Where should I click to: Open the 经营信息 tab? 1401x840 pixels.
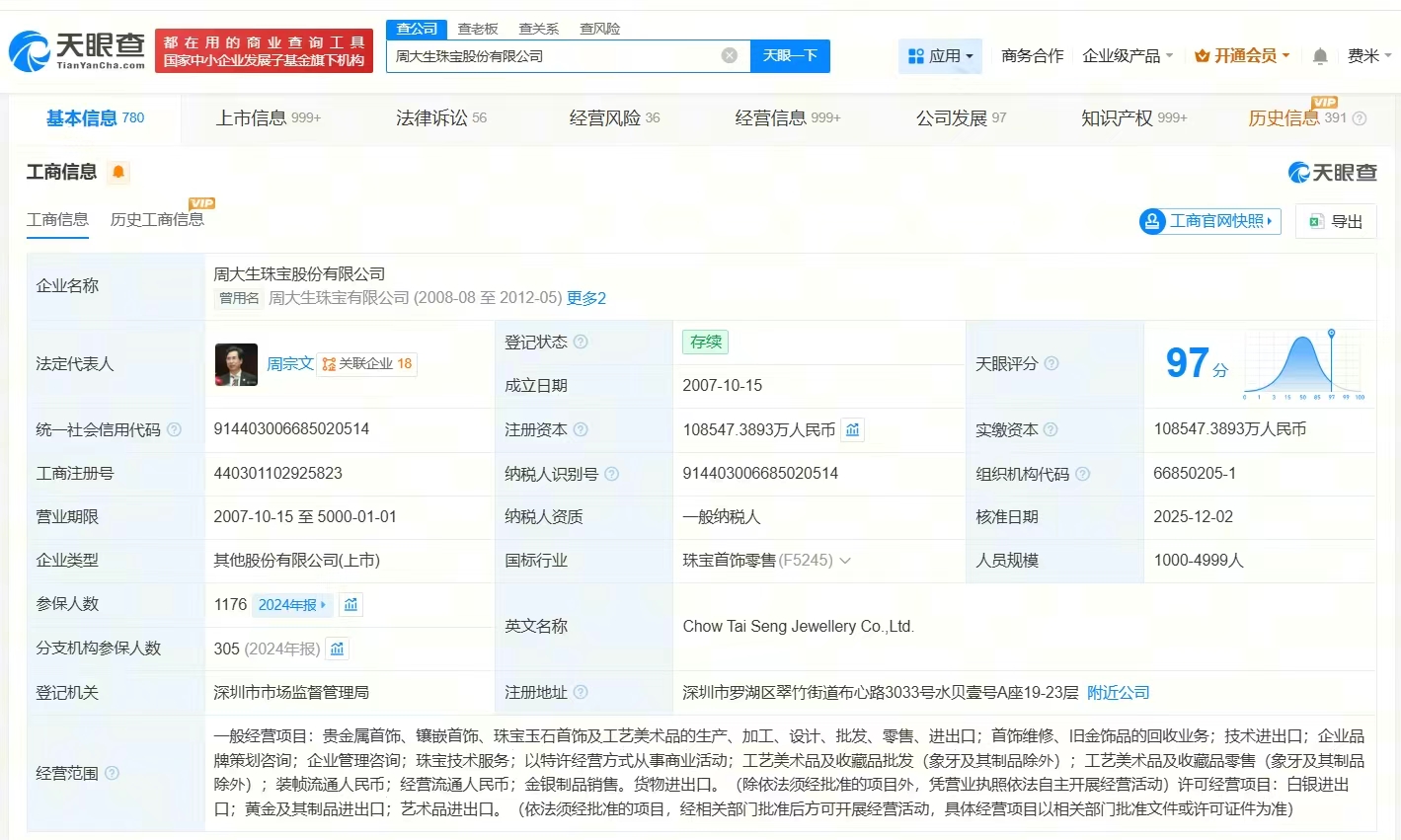pos(788,118)
